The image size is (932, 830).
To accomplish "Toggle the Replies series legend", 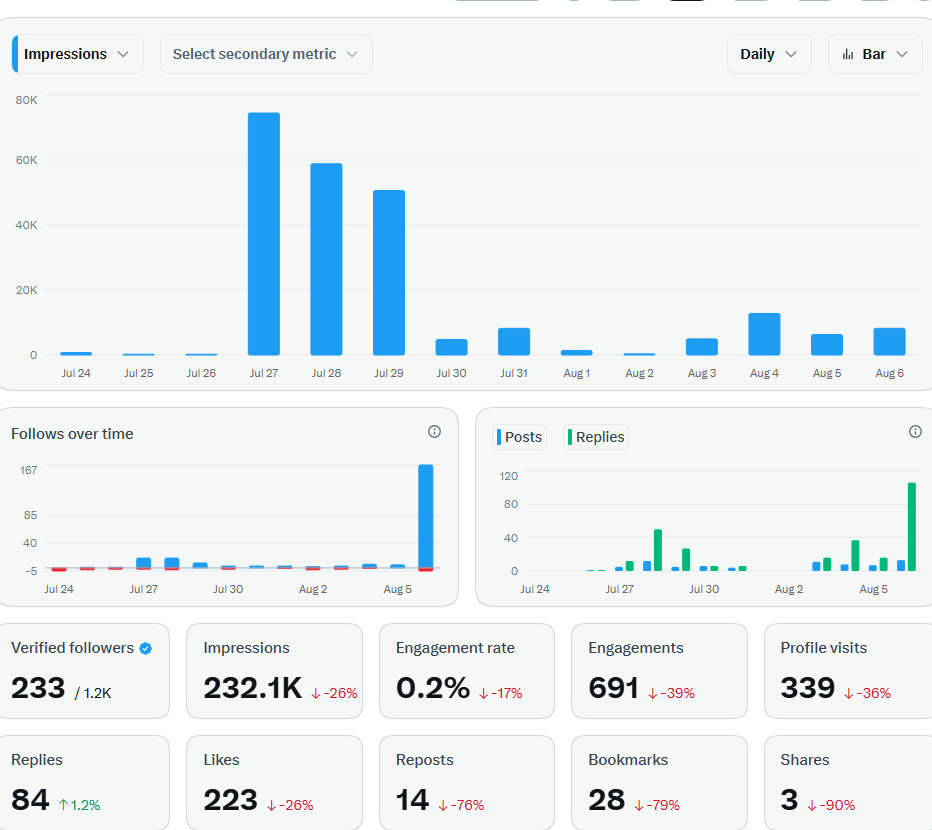I will click(596, 437).
